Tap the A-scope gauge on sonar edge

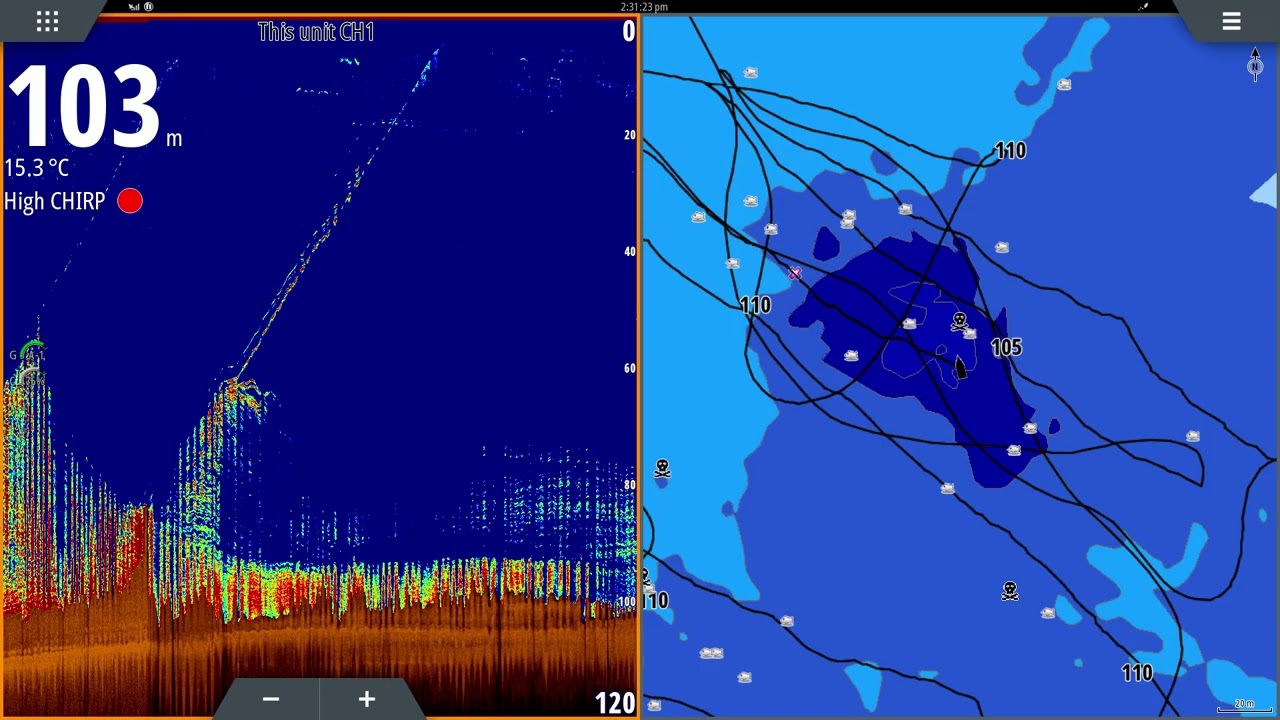30,362
